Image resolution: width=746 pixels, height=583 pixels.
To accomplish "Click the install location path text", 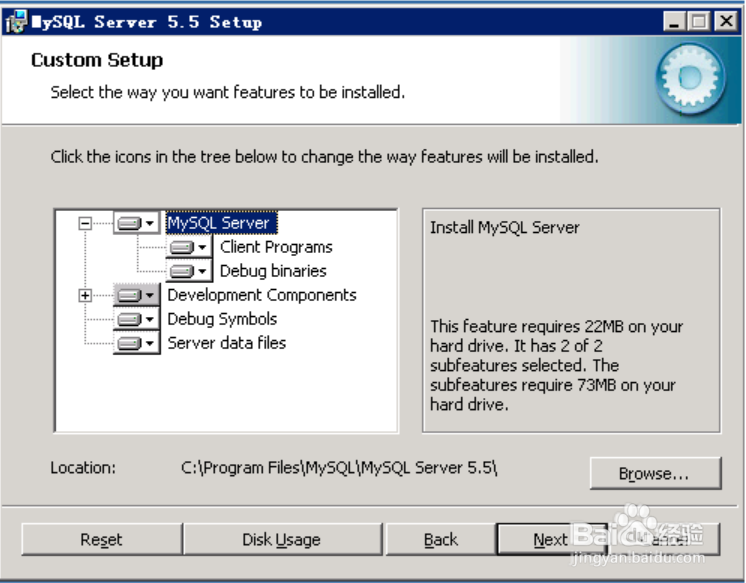I will [339, 468].
